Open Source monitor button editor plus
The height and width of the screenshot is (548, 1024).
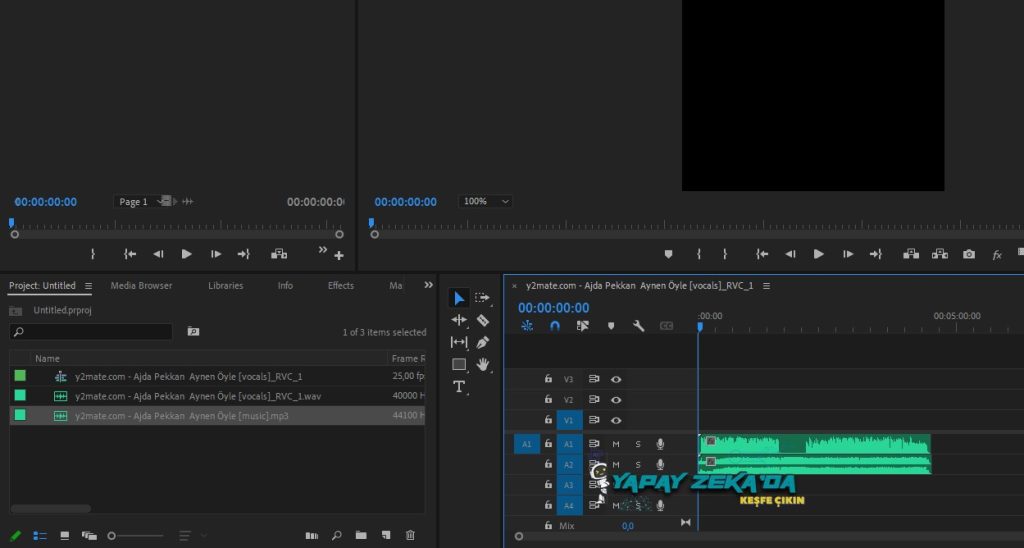(x=339, y=256)
